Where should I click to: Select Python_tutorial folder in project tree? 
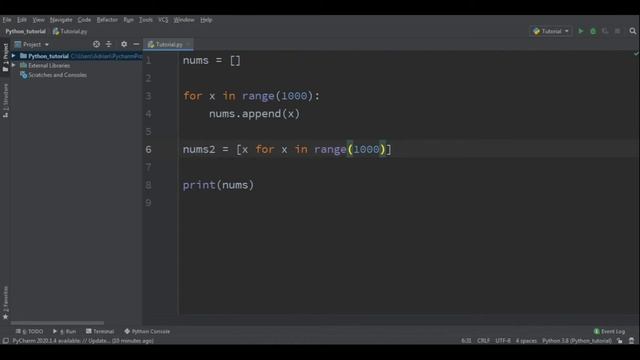(x=48, y=56)
